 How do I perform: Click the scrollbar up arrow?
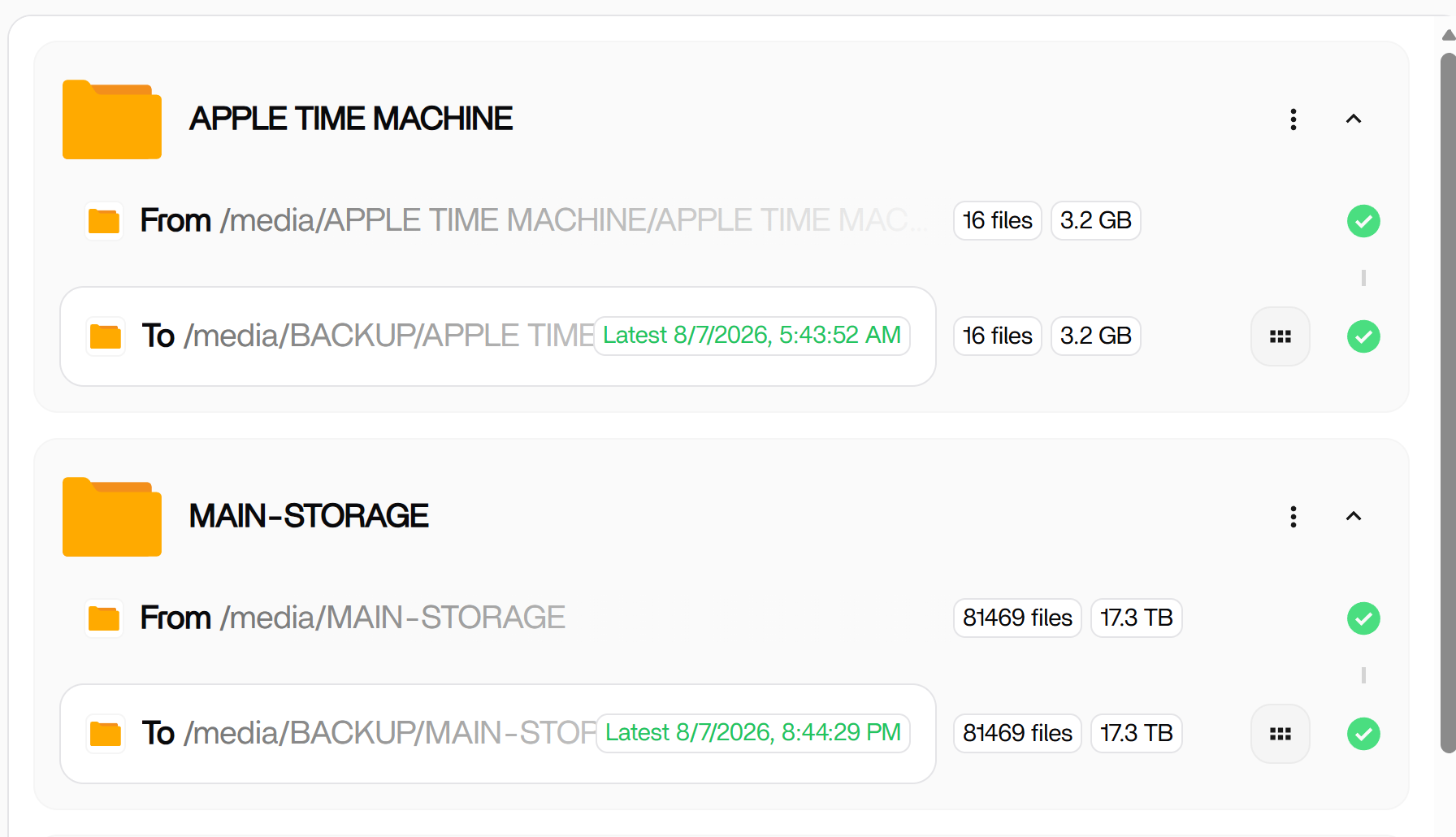1448,35
